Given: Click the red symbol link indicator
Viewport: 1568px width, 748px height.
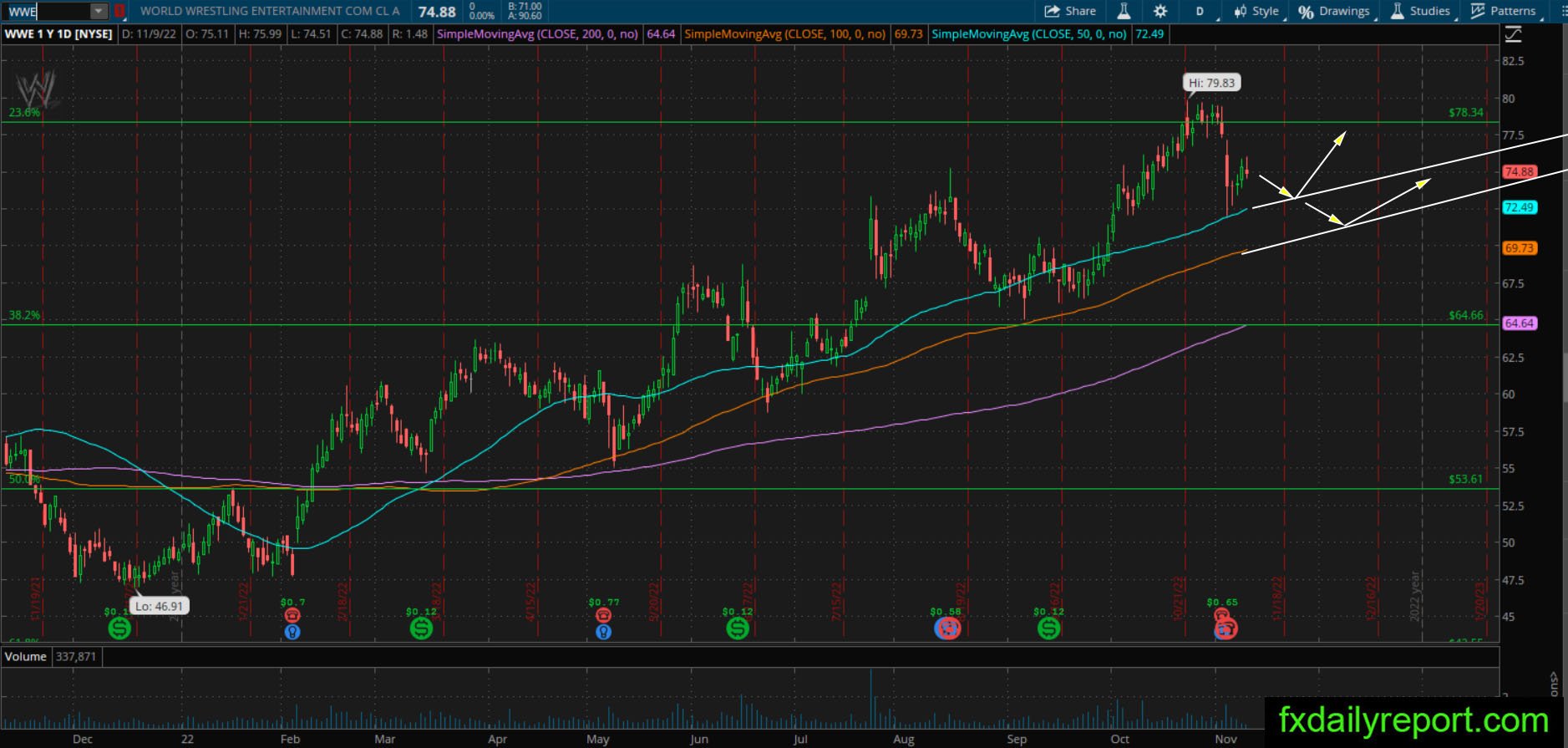Looking at the screenshot, I should coord(119,12).
